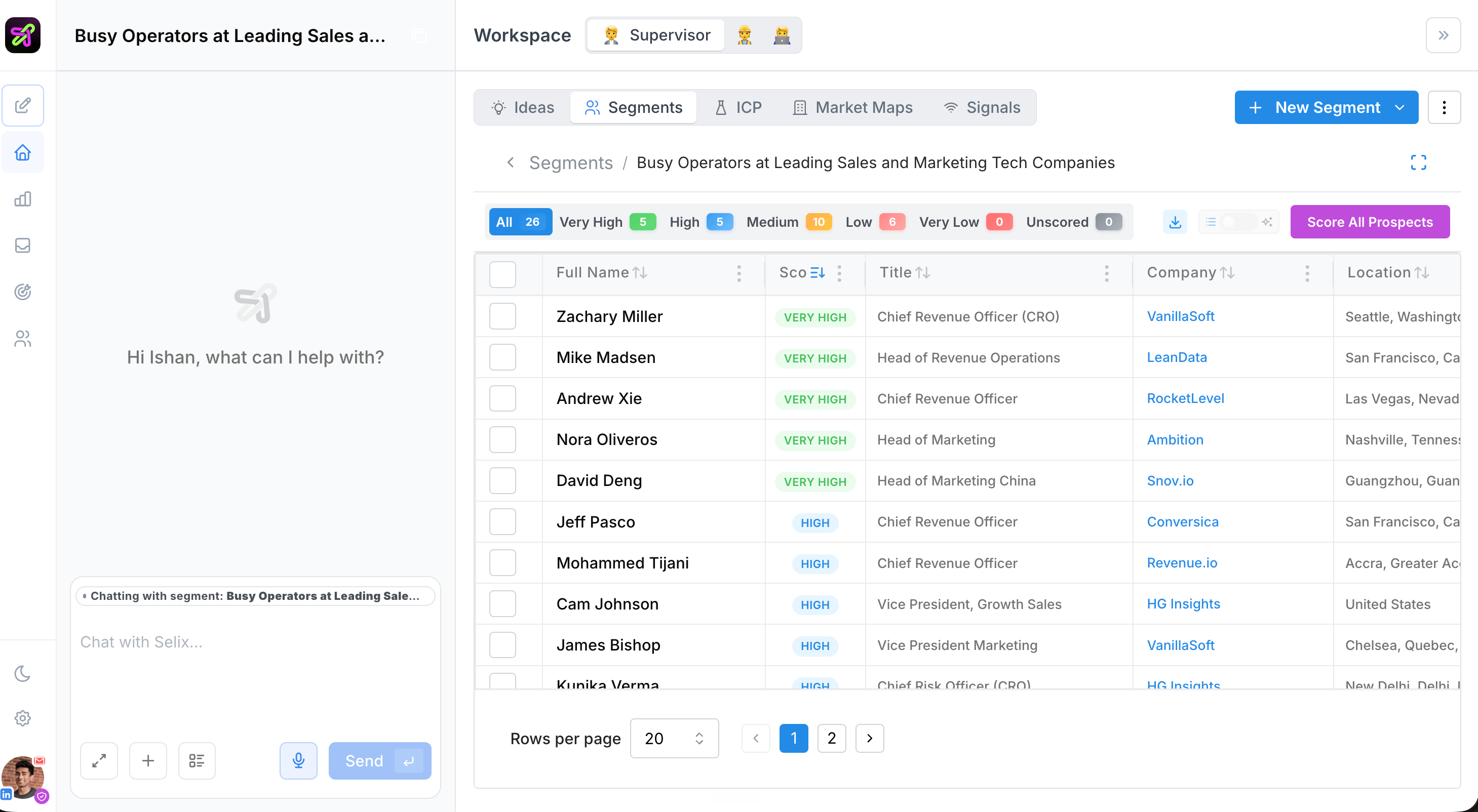Select the Jeff Pasco row checkbox
1478x812 pixels.
(x=502, y=522)
